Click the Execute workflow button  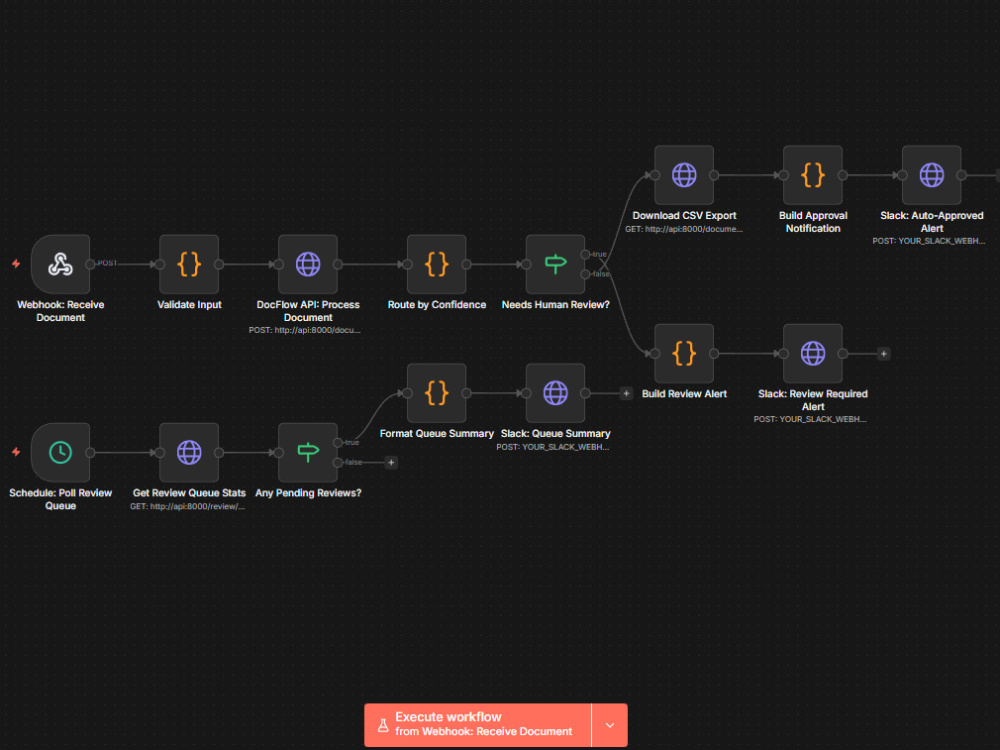pos(478,725)
